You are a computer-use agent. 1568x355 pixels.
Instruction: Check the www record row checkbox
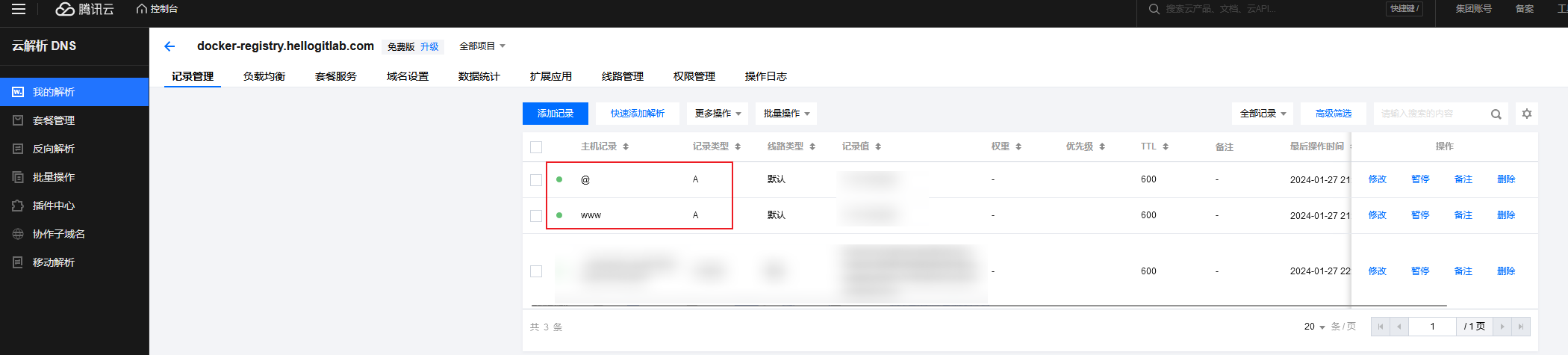tap(536, 216)
